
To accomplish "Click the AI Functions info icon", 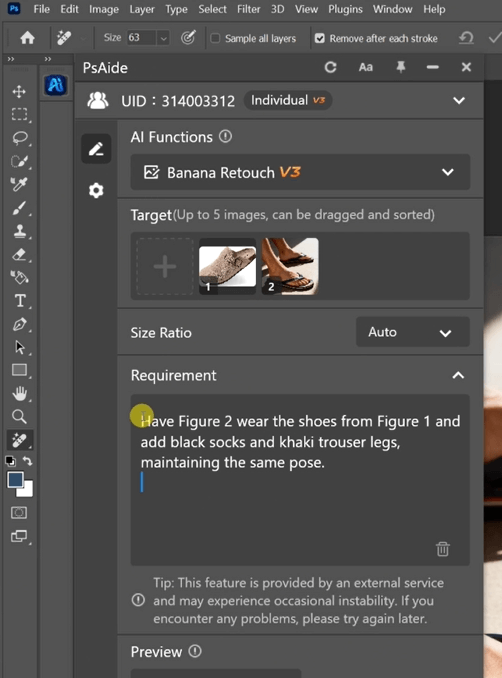I will pos(225,137).
